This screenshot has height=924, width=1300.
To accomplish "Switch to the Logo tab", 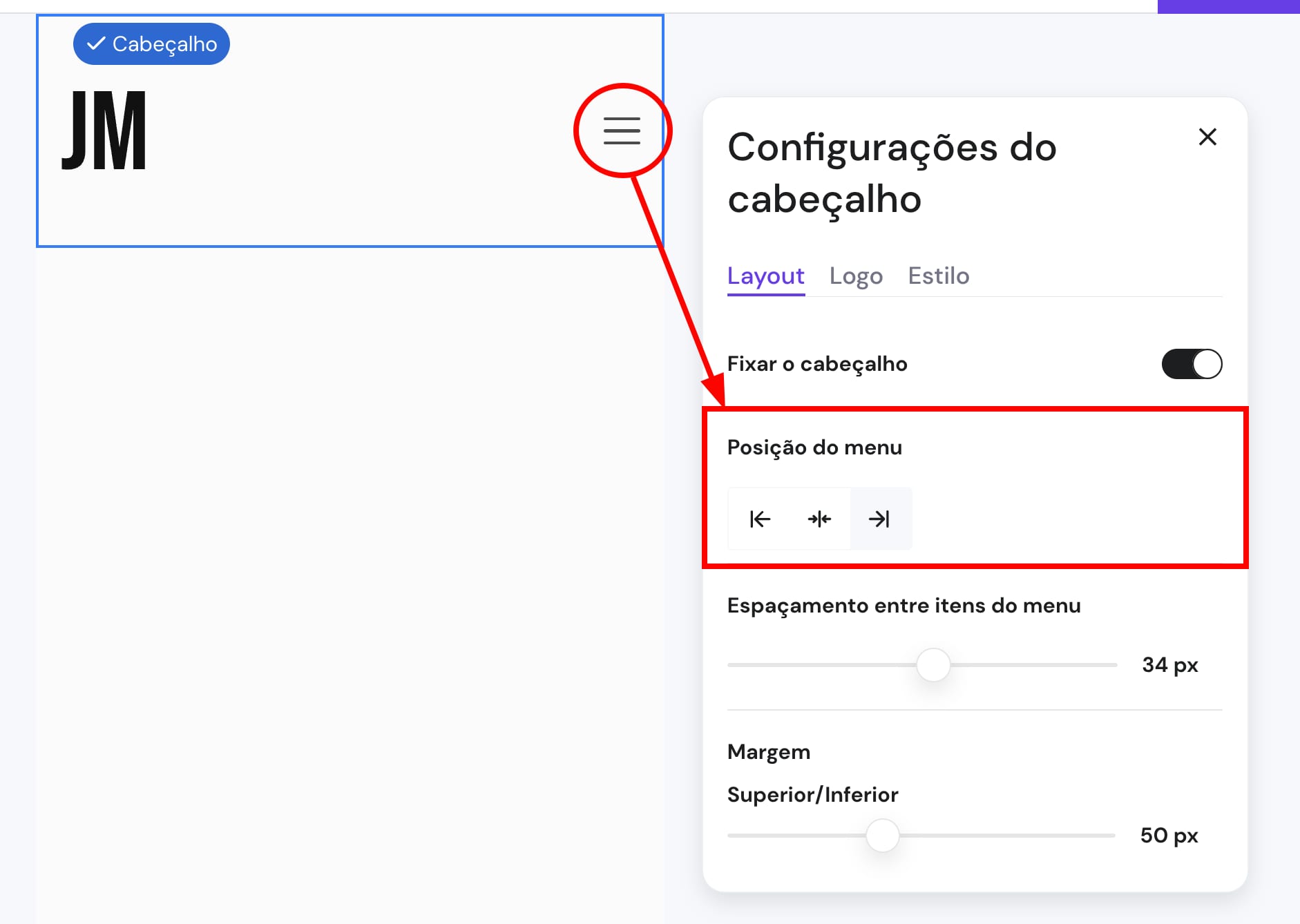I will point(857,276).
